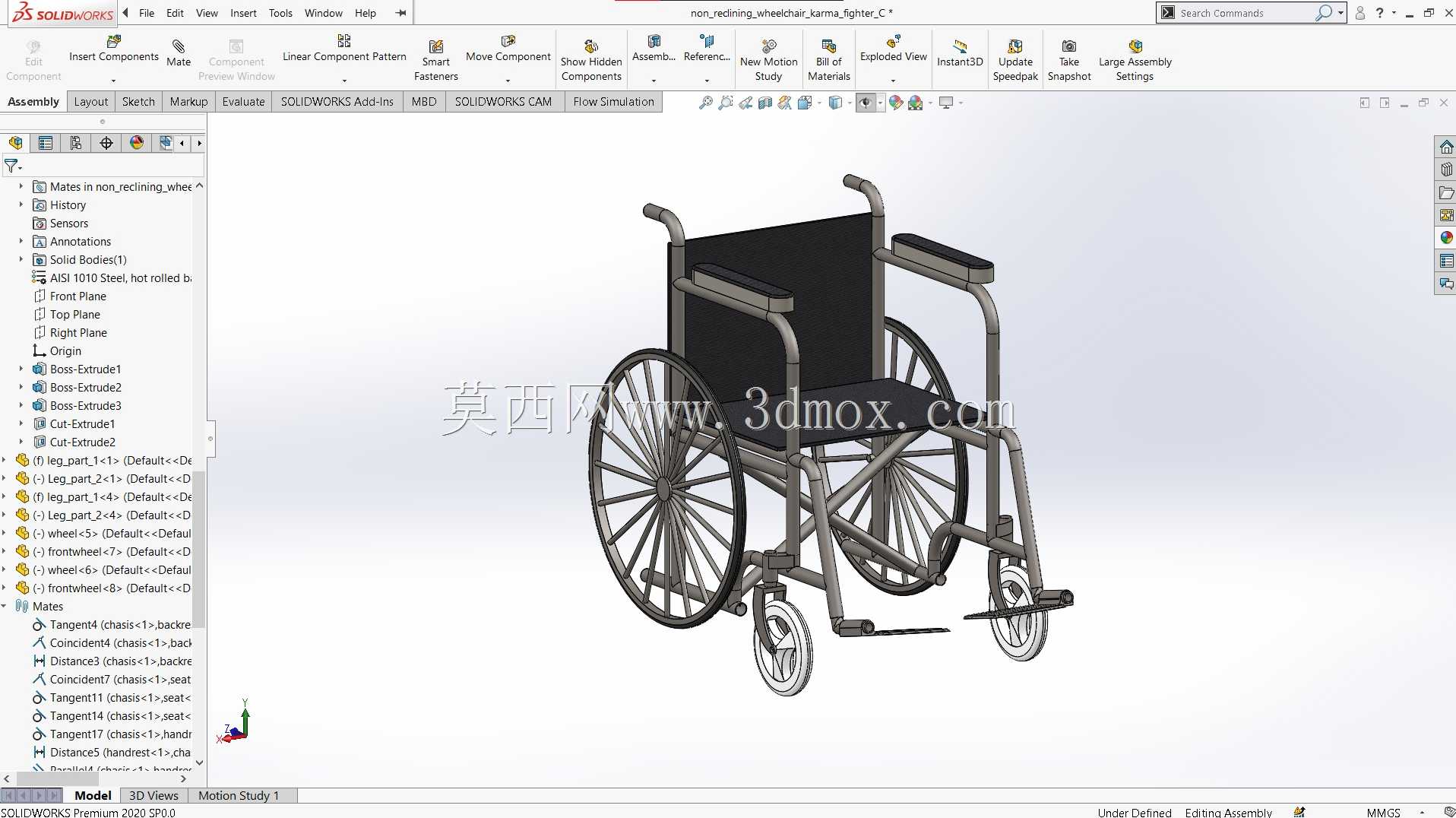Click scroll down arrow of feature tree

coord(199,762)
